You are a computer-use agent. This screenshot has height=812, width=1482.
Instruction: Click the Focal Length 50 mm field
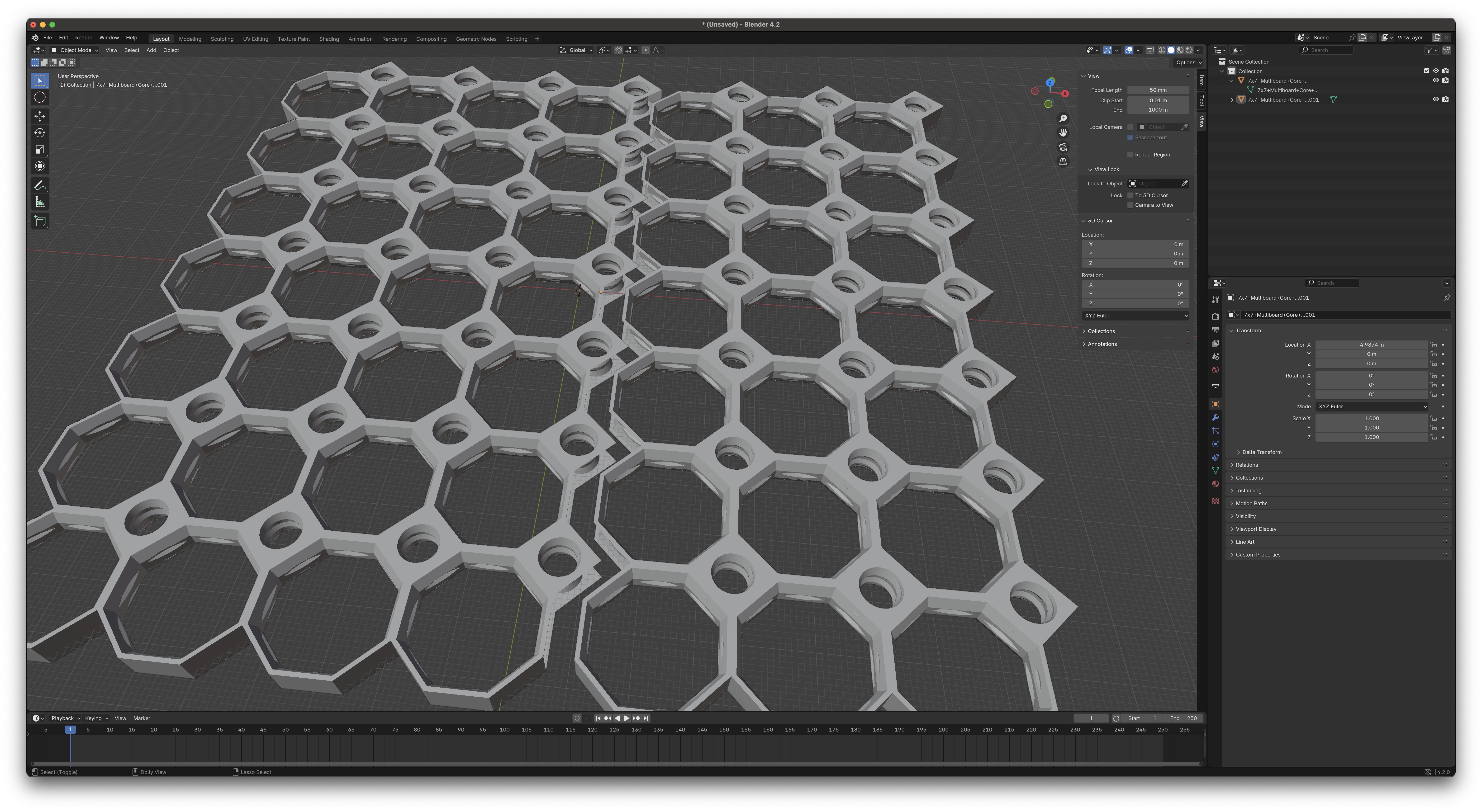[1158, 90]
